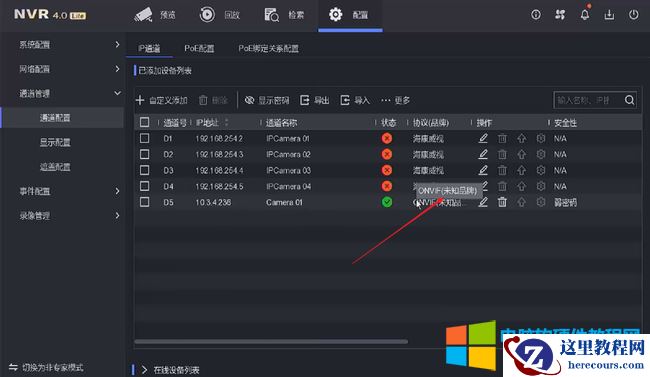Switch to PoE绑定关系配置 tab
Screen dimensions: 650x377
(268, 49)
